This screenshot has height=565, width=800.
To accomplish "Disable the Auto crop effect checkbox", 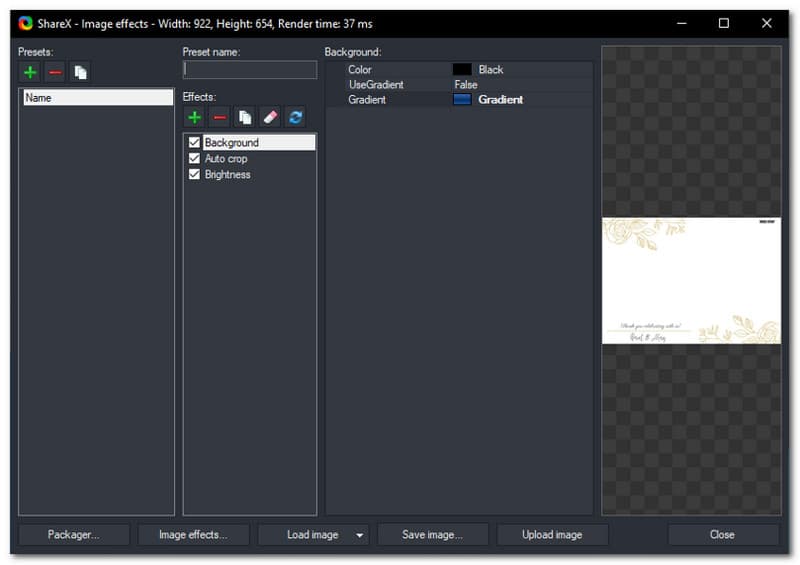I will [x=194, y=159].
